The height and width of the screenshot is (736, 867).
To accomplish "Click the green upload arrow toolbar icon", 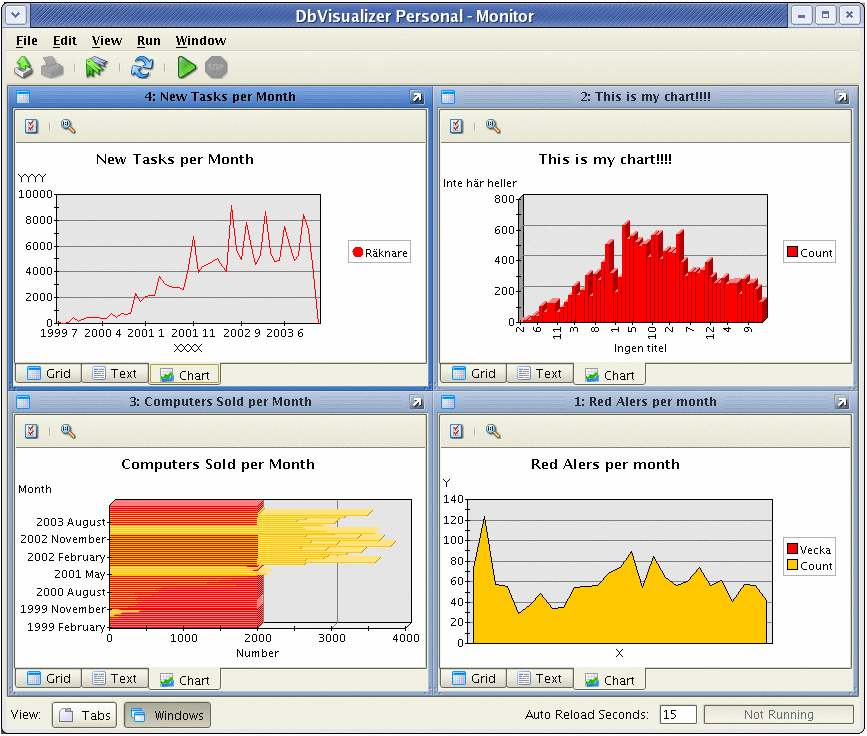I will pyautogui.click(x=24, y=68).
